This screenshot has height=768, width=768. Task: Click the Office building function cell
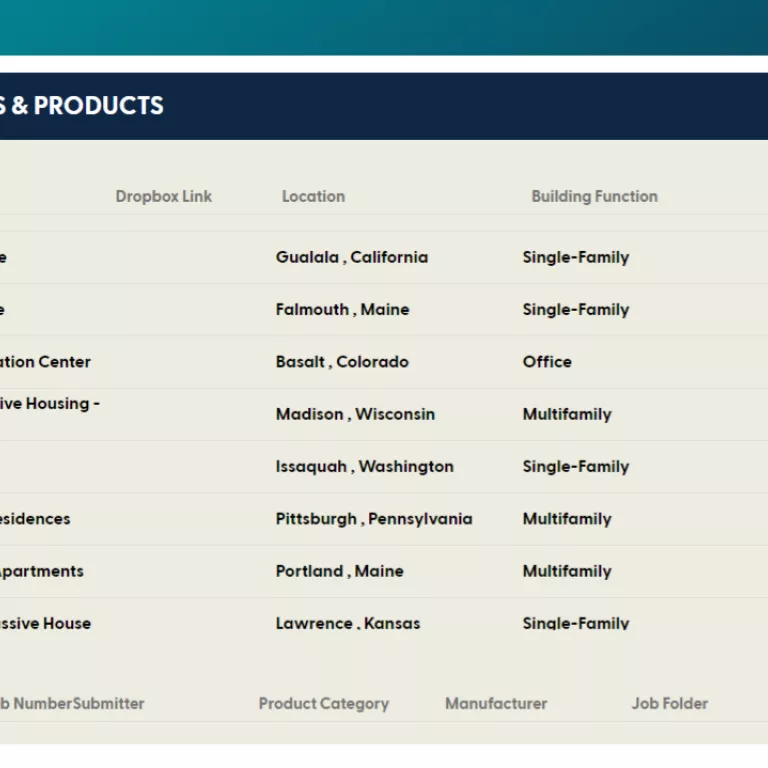pos(547,362)
